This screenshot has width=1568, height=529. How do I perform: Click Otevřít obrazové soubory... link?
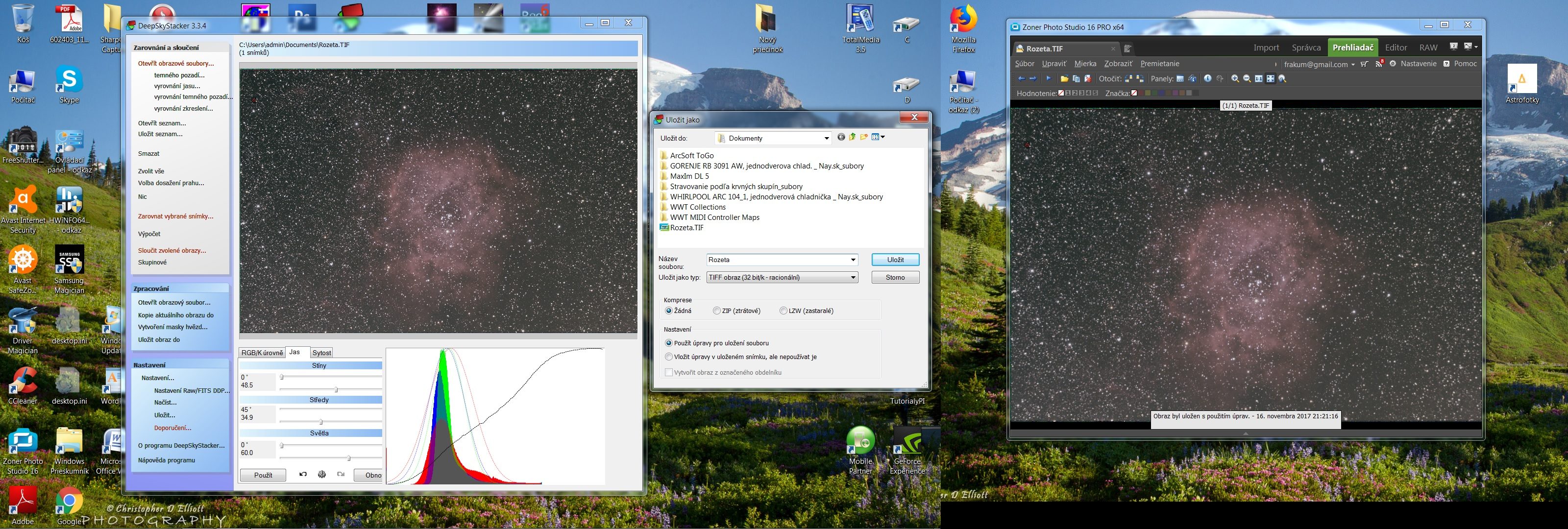point(176,63)
